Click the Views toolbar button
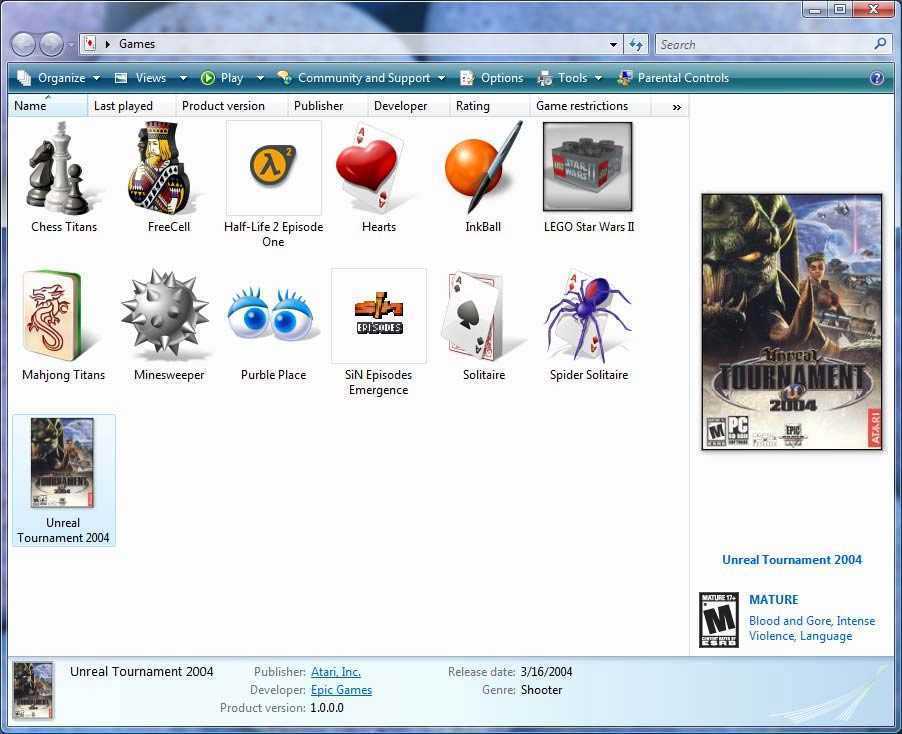The width and height of the screenshot is (902, 734). coord(142,78)
